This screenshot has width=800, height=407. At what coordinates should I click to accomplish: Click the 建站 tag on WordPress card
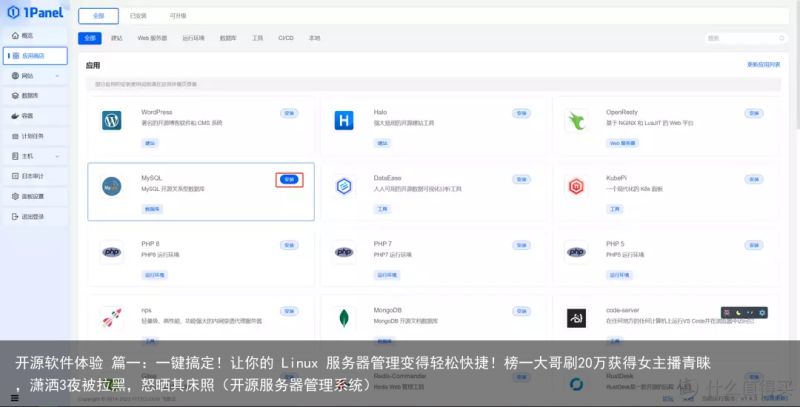150,143
